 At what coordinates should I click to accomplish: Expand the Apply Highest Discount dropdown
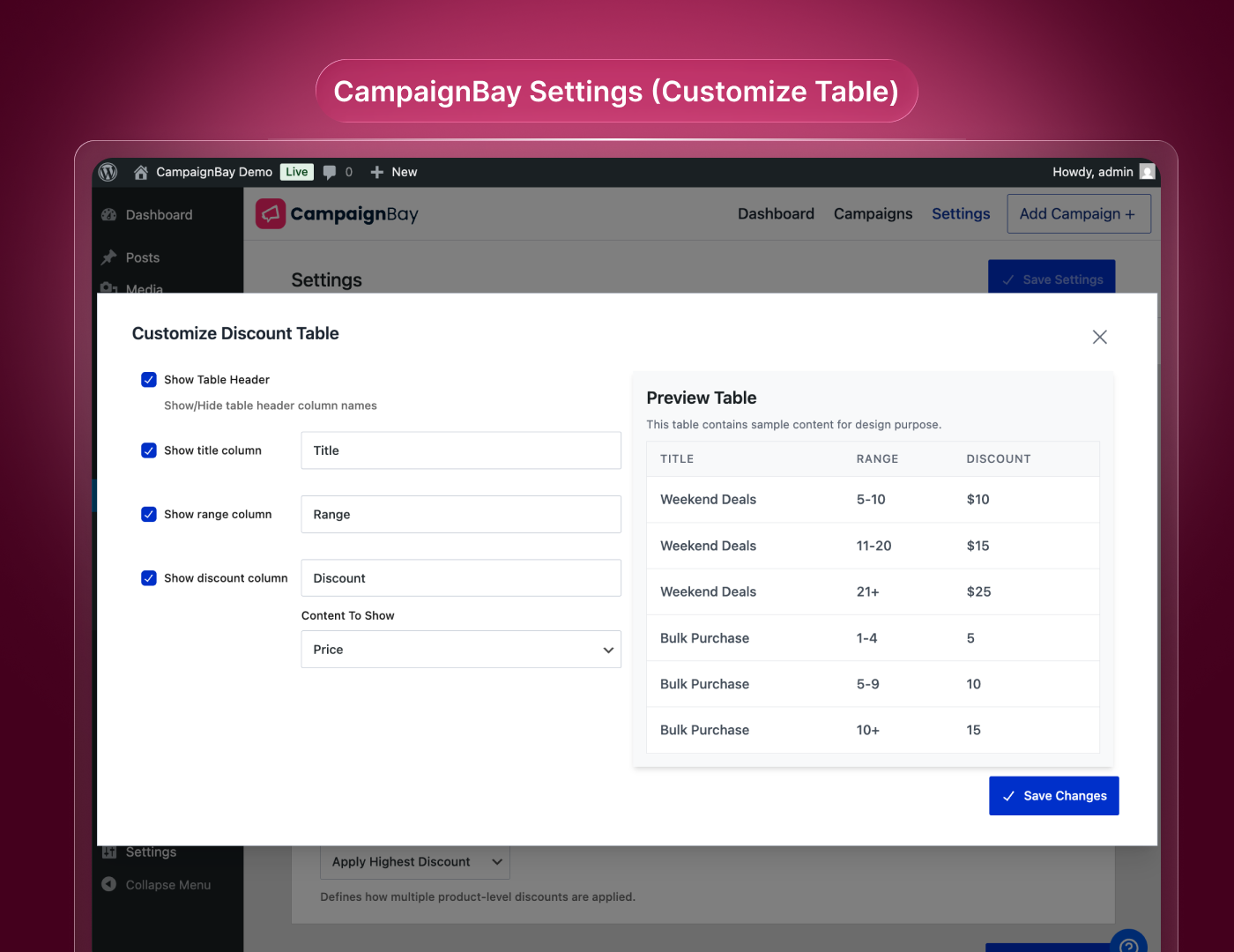414,862
